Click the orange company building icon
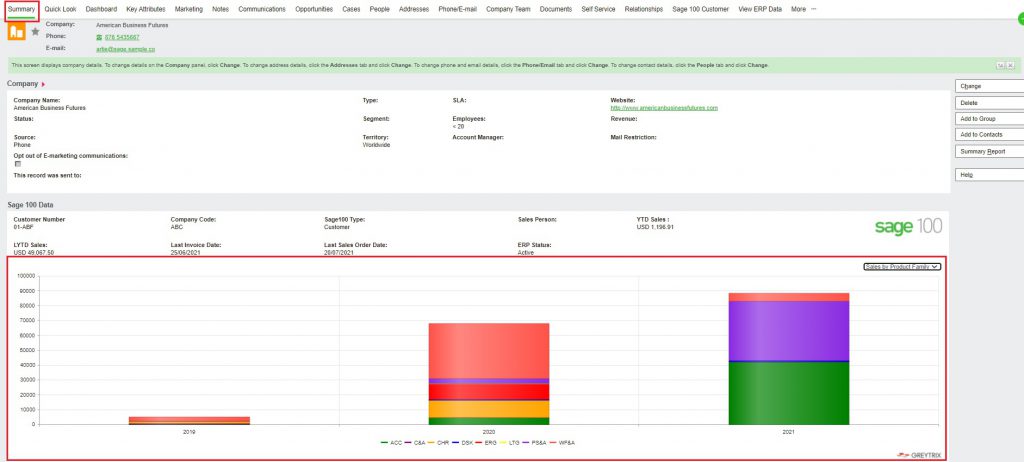Viewport: 1024px width, 462px height. click(16, 31)
